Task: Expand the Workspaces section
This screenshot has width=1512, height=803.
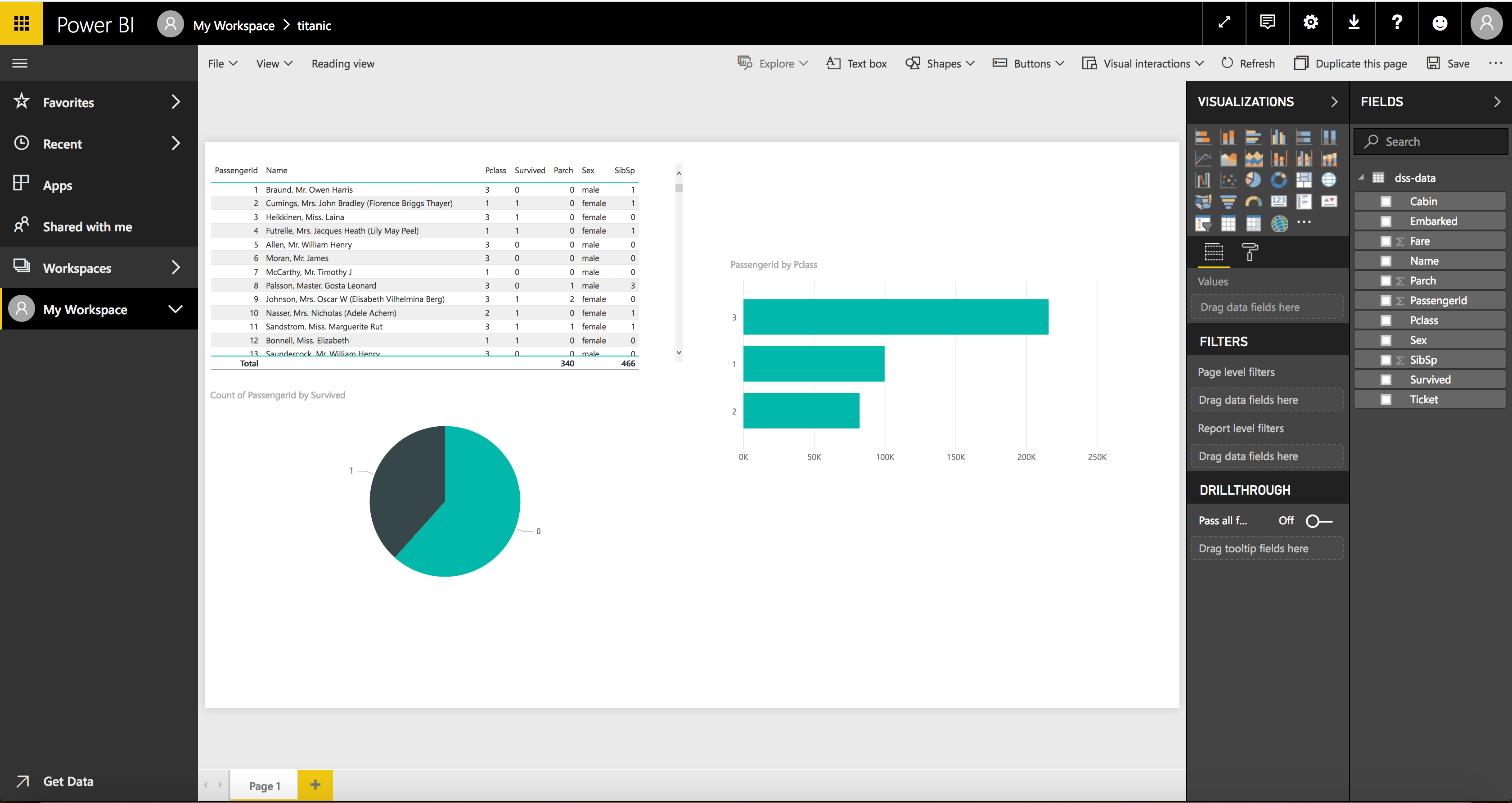Action: tap(175, 268)
